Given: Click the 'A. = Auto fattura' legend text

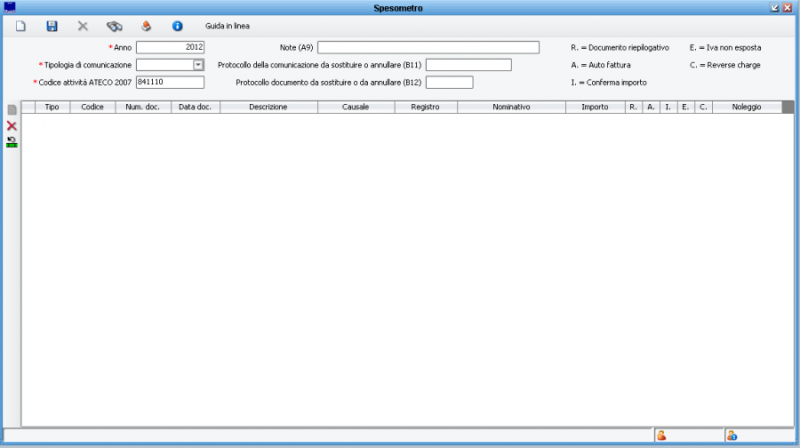Looking at the screenshot, I should click(601, 65).
